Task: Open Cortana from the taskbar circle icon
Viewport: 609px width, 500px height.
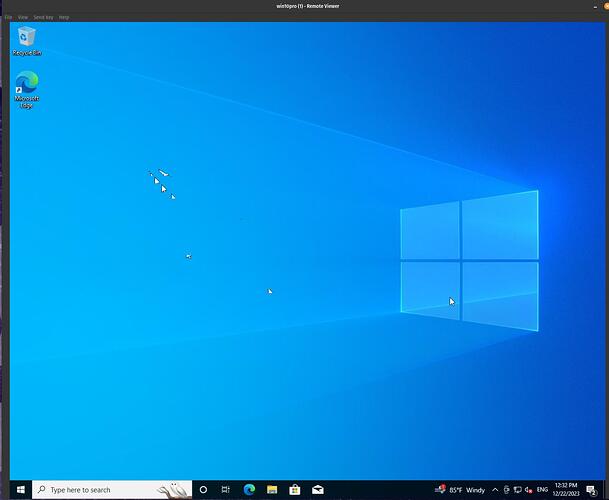Action: 203,490
